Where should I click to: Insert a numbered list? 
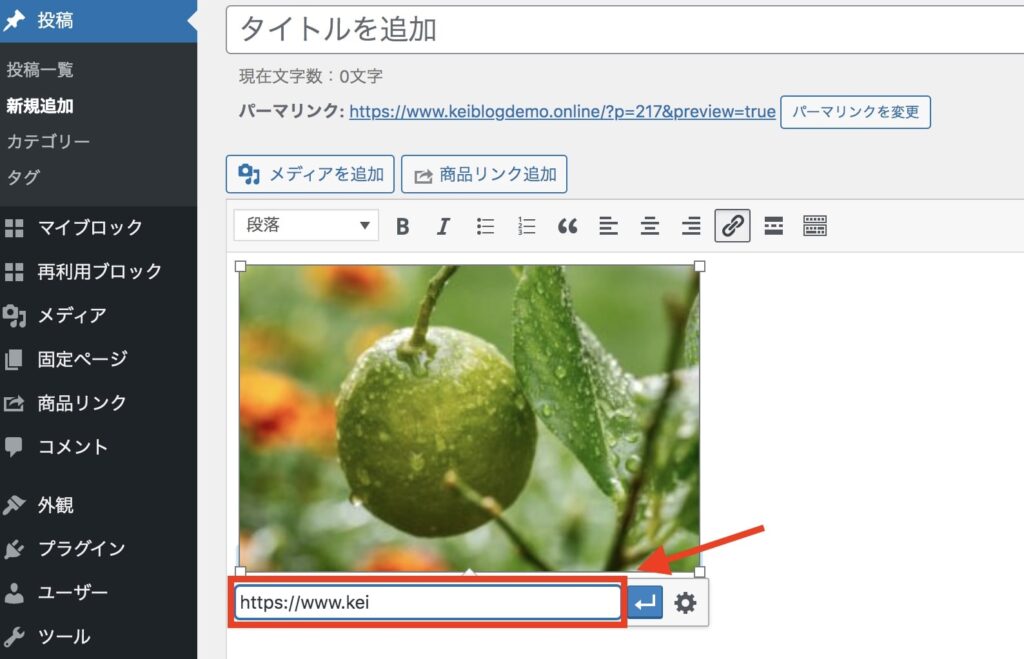click(x=526, y=226)
